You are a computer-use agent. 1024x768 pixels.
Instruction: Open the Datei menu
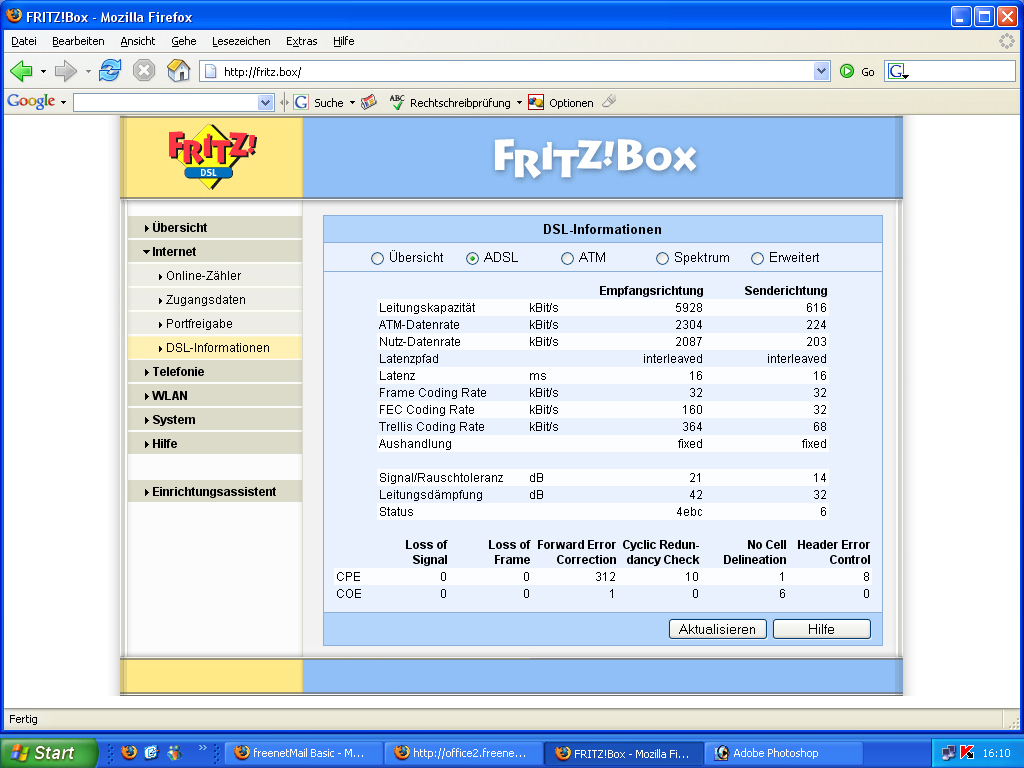(24, 41)
